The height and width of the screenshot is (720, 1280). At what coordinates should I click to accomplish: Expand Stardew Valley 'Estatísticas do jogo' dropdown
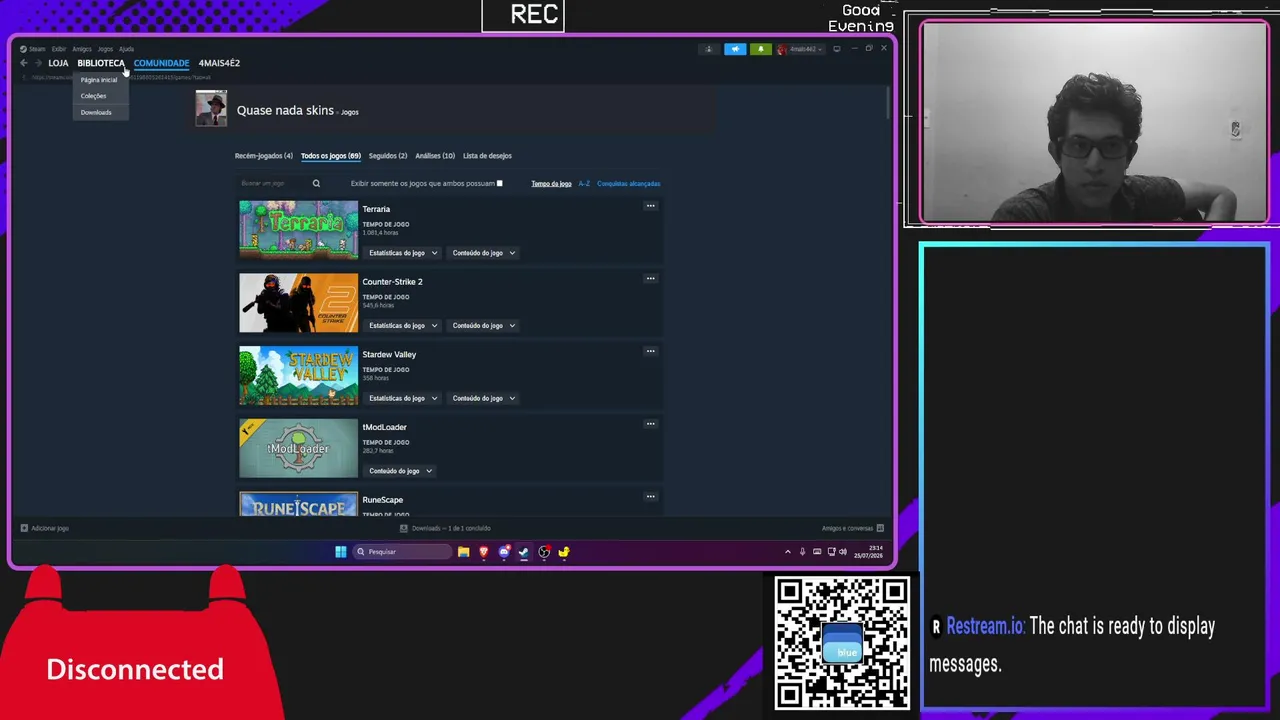coord(402,398)
